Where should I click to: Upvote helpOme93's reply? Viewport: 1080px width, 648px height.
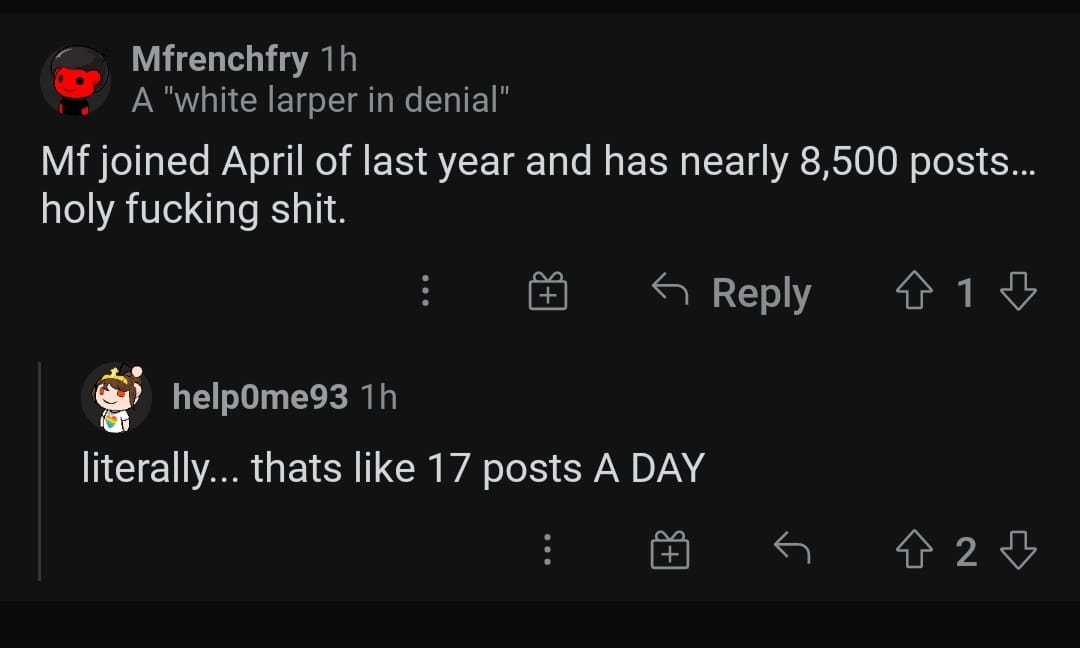[x=914, y=550]
